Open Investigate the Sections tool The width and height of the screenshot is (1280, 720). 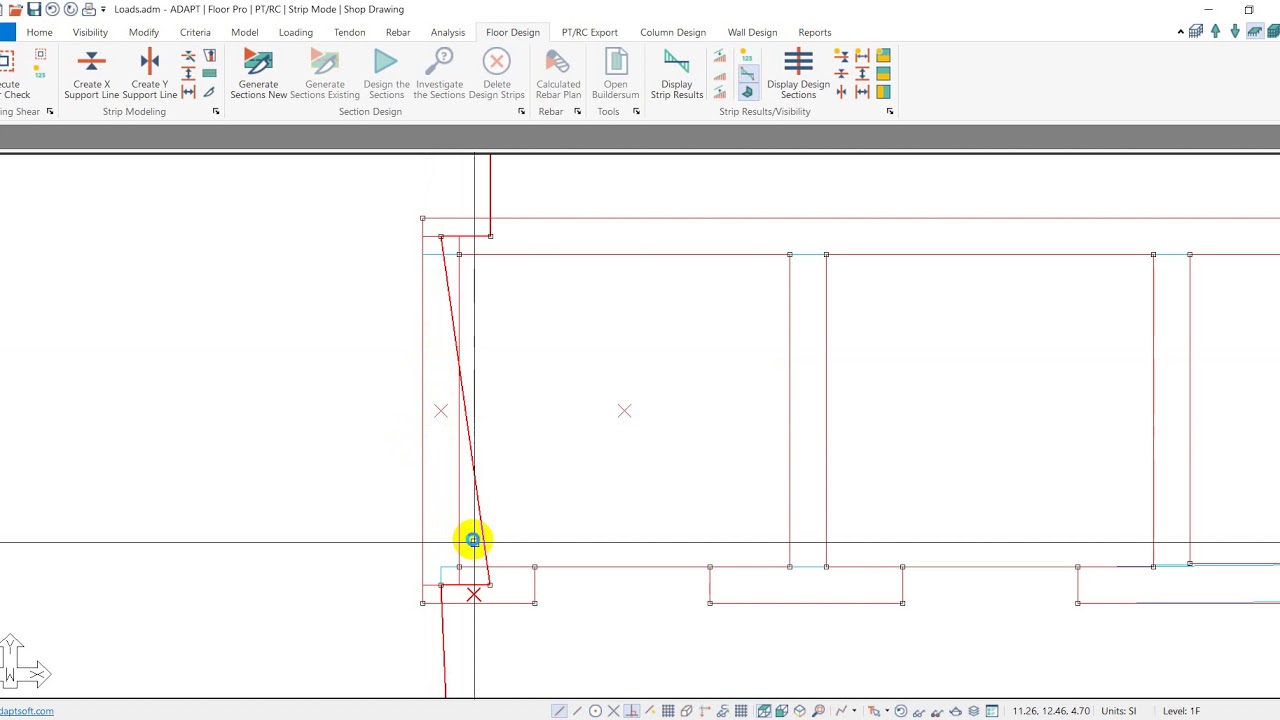(439, 76)
